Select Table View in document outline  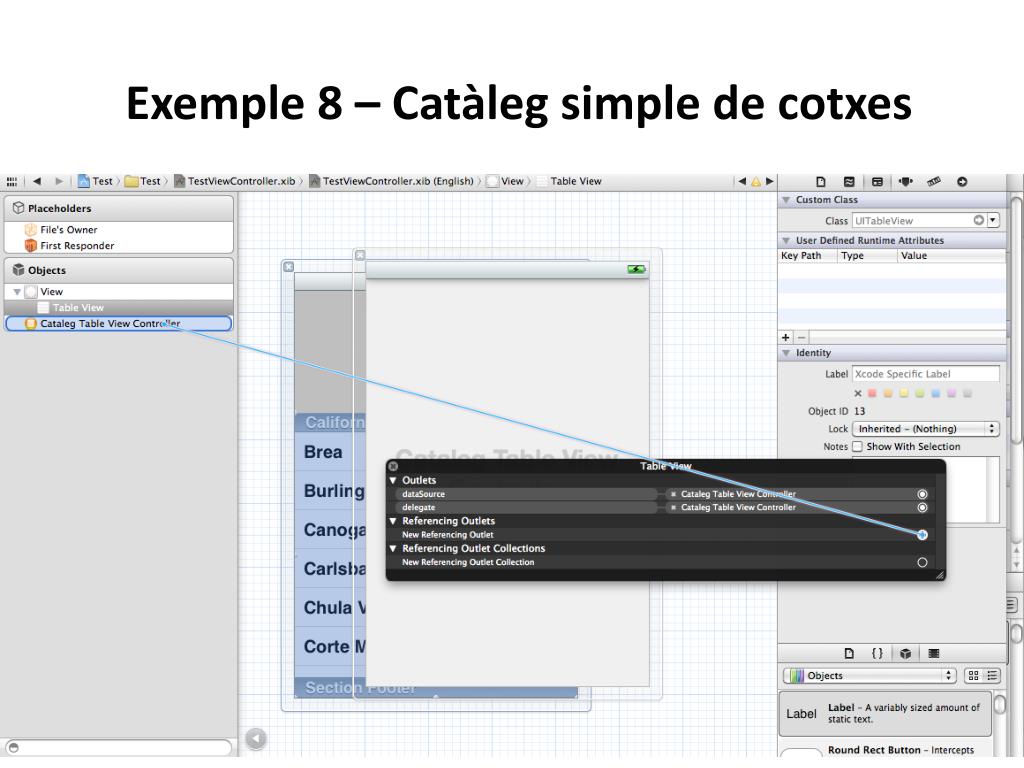click(x=119, y=308)
